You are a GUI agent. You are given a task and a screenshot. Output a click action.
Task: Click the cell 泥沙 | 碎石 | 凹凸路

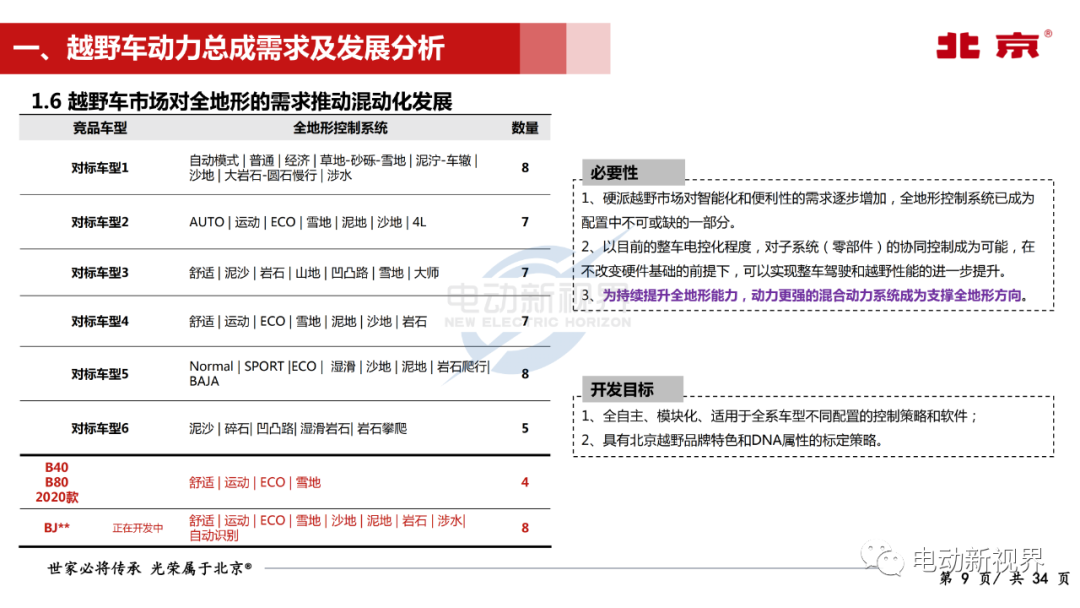(x=298, y=428)
